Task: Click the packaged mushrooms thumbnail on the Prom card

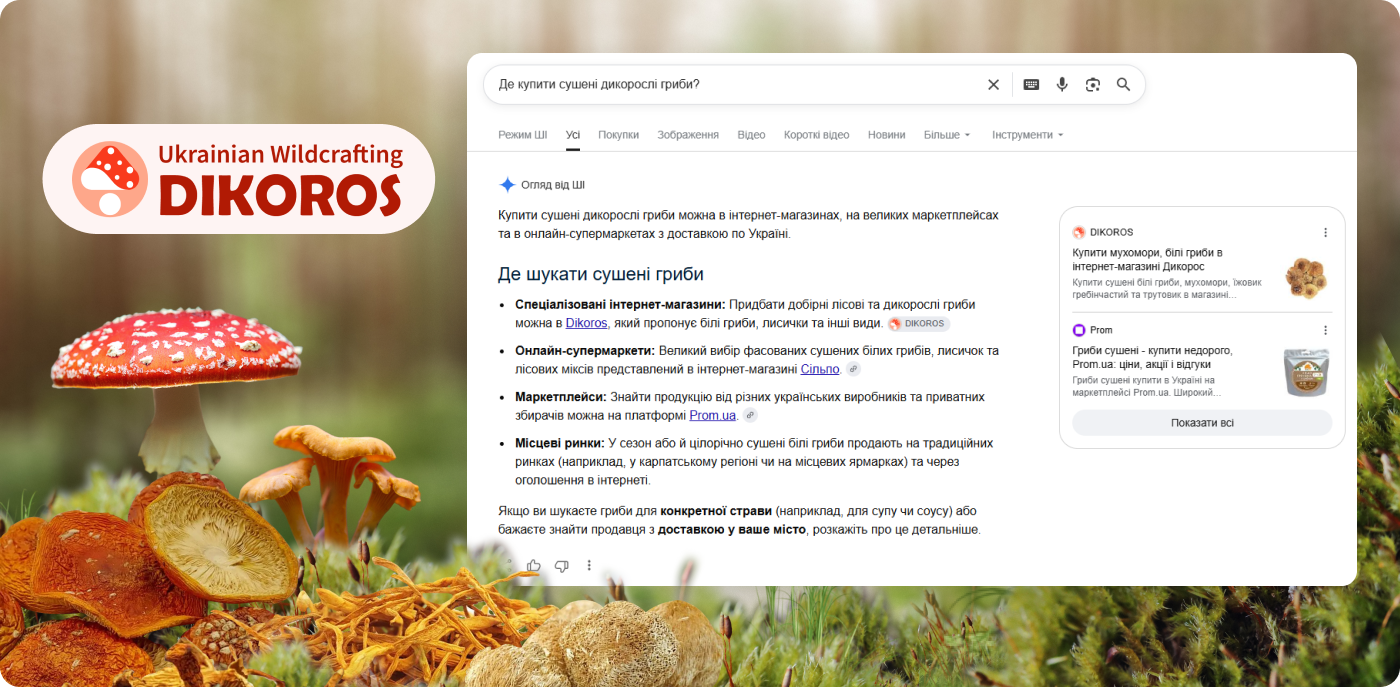Action: pyautogui.click(x=1306, y=373)
